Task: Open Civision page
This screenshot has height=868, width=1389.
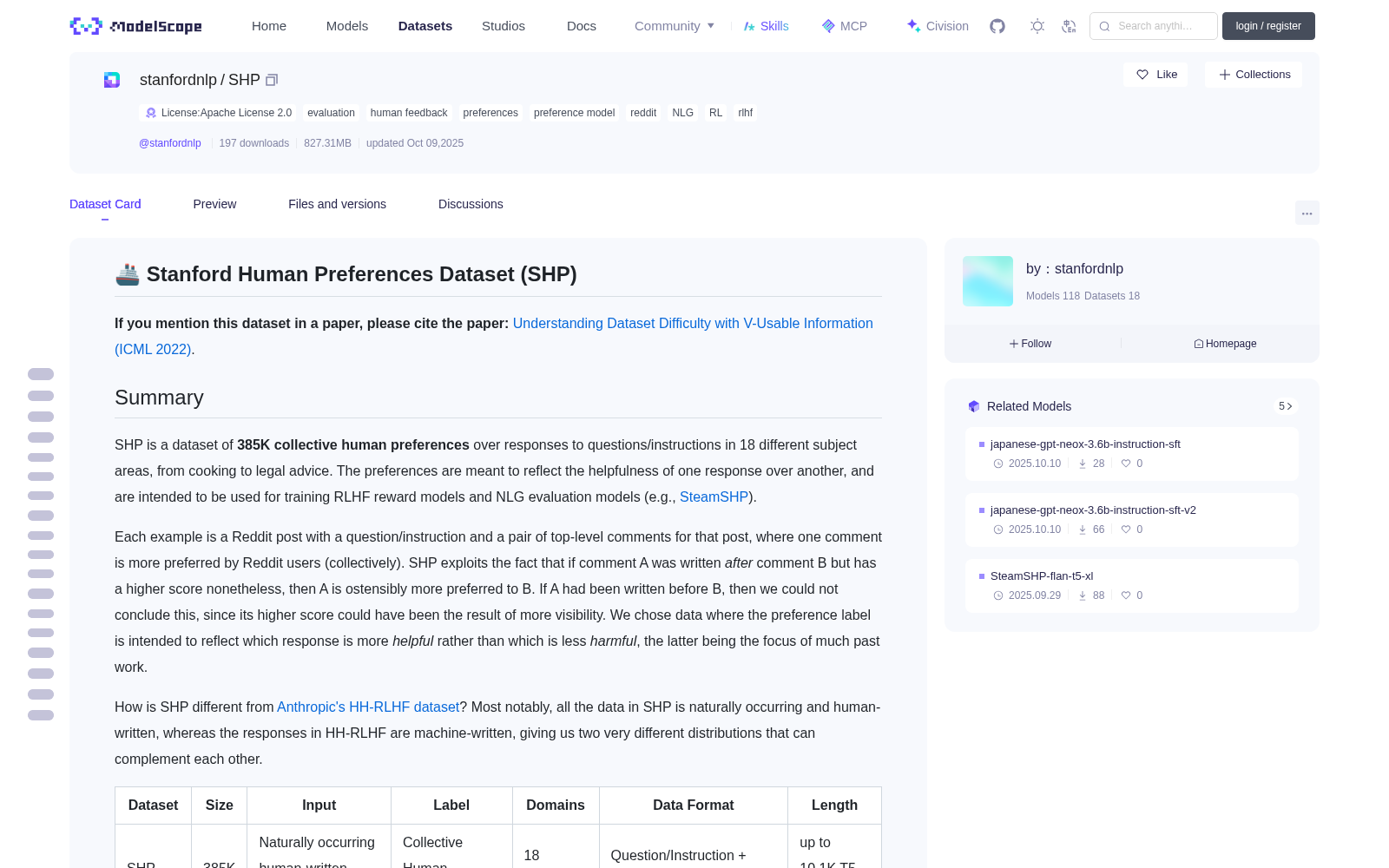Action: 938,26
